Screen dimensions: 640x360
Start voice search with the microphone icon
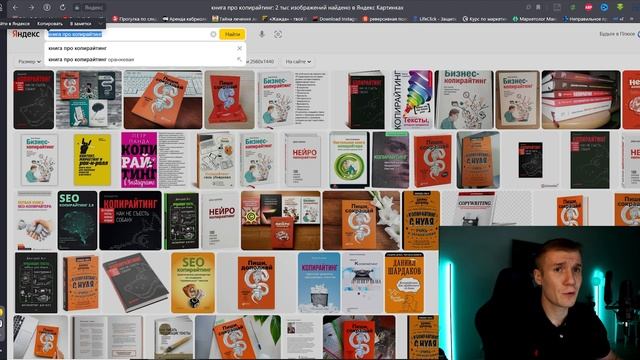pyautogui.click(x=262, y=34)
